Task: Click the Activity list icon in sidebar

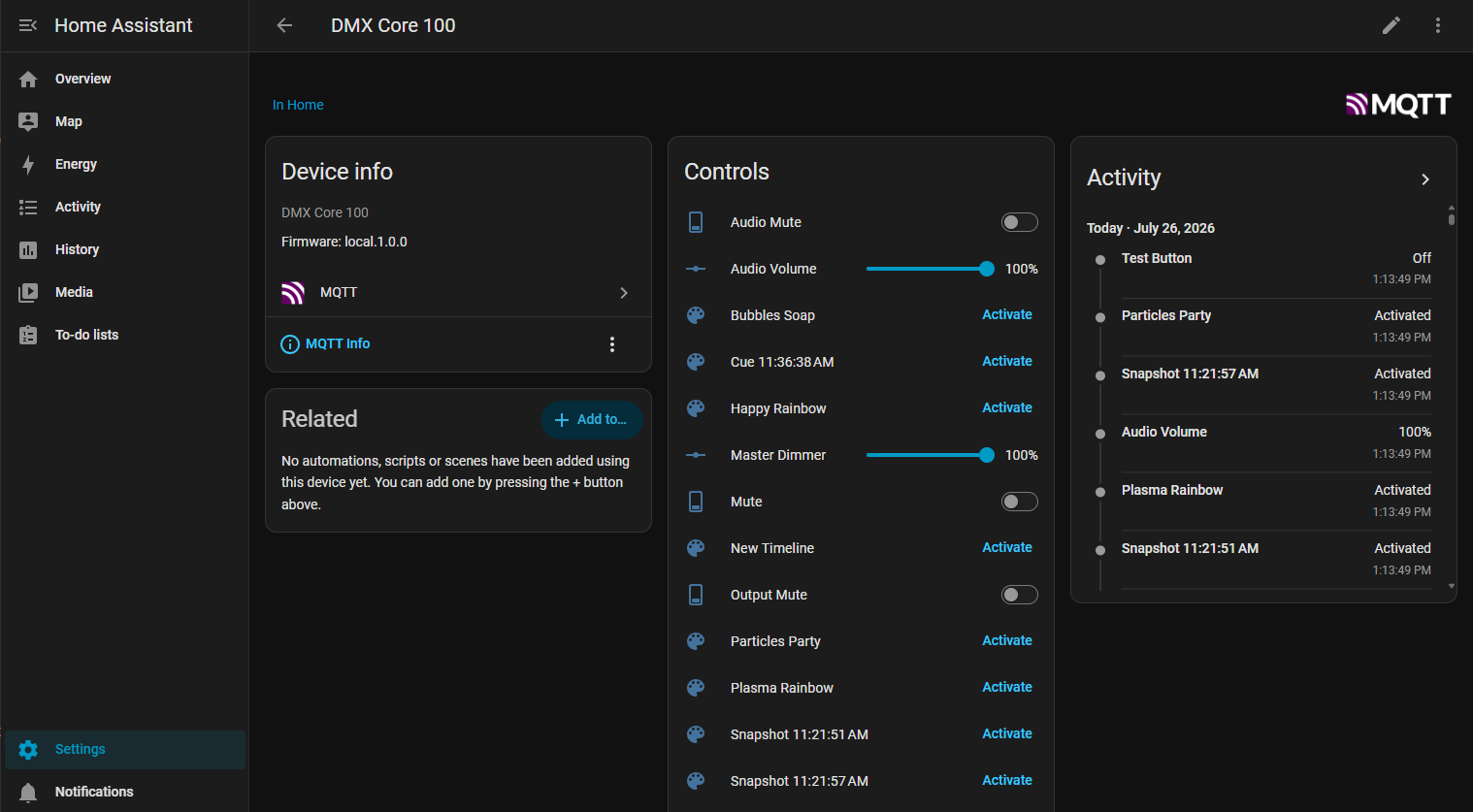Action: 28,207
